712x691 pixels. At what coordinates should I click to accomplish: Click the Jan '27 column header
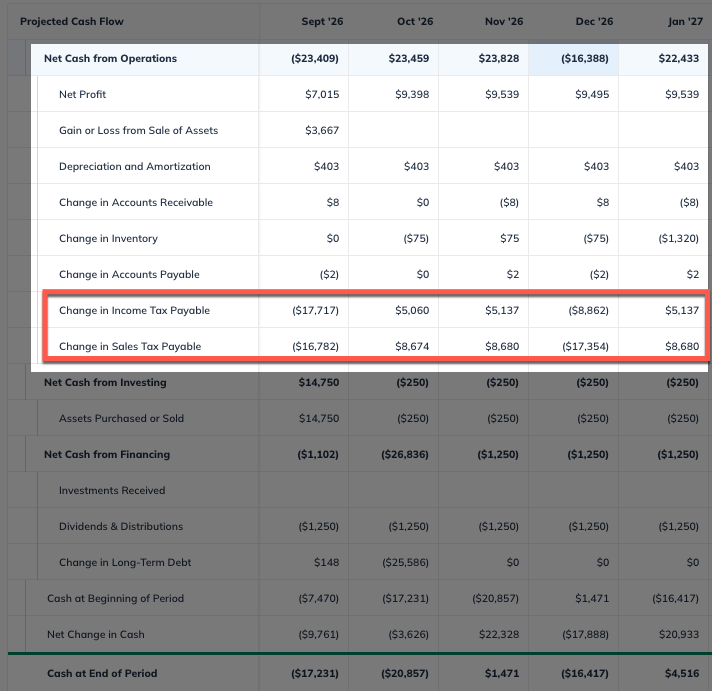tap(685, 21)
